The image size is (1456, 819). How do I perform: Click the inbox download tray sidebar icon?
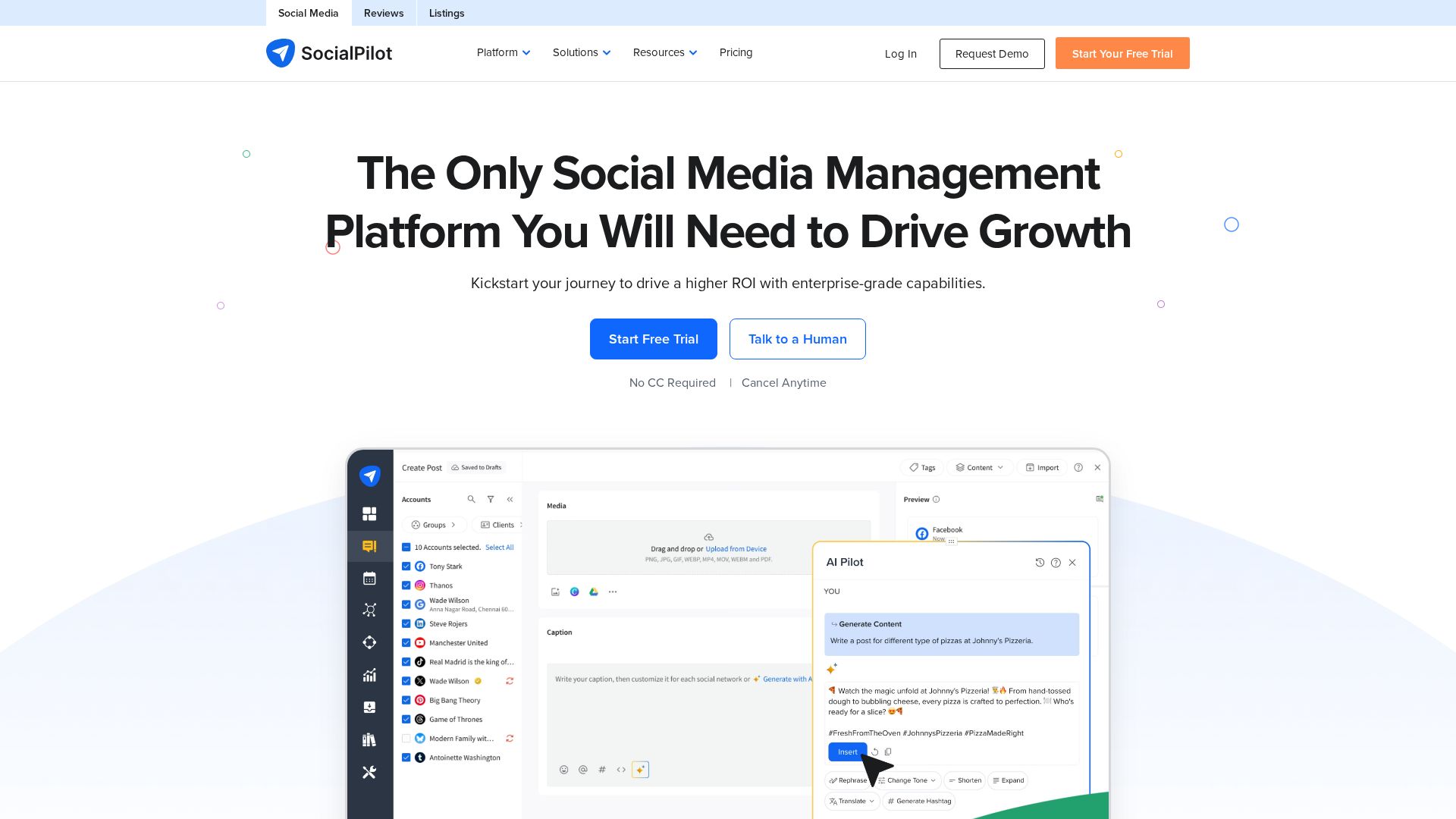369,708
